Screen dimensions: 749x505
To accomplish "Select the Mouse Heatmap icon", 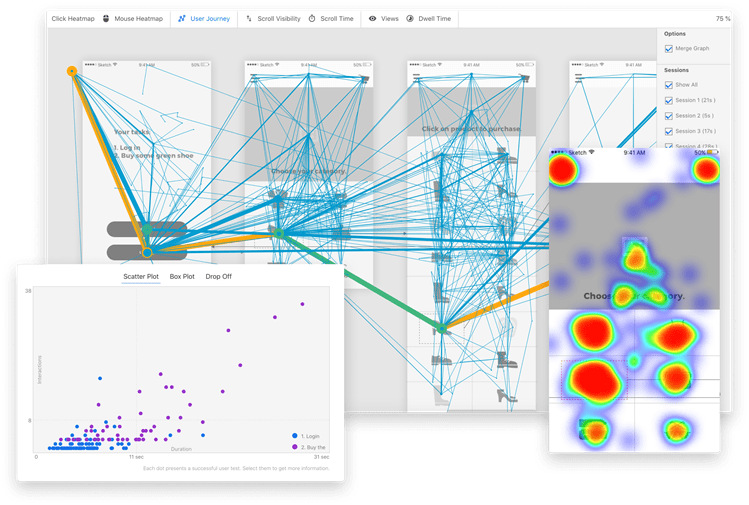I will click(x=106, y=18).
